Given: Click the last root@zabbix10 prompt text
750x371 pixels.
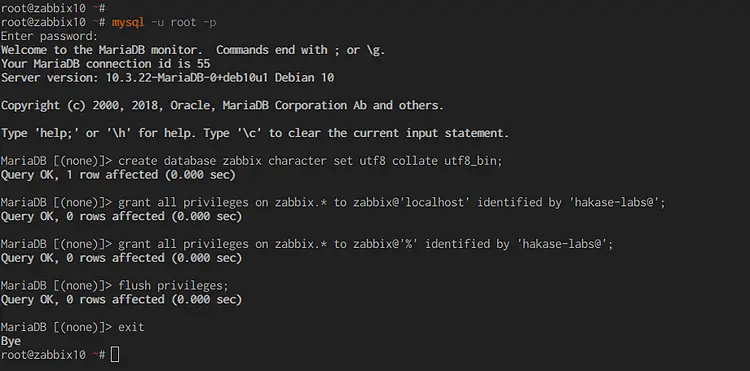Looking at the screenshot, I should [53, 355].
